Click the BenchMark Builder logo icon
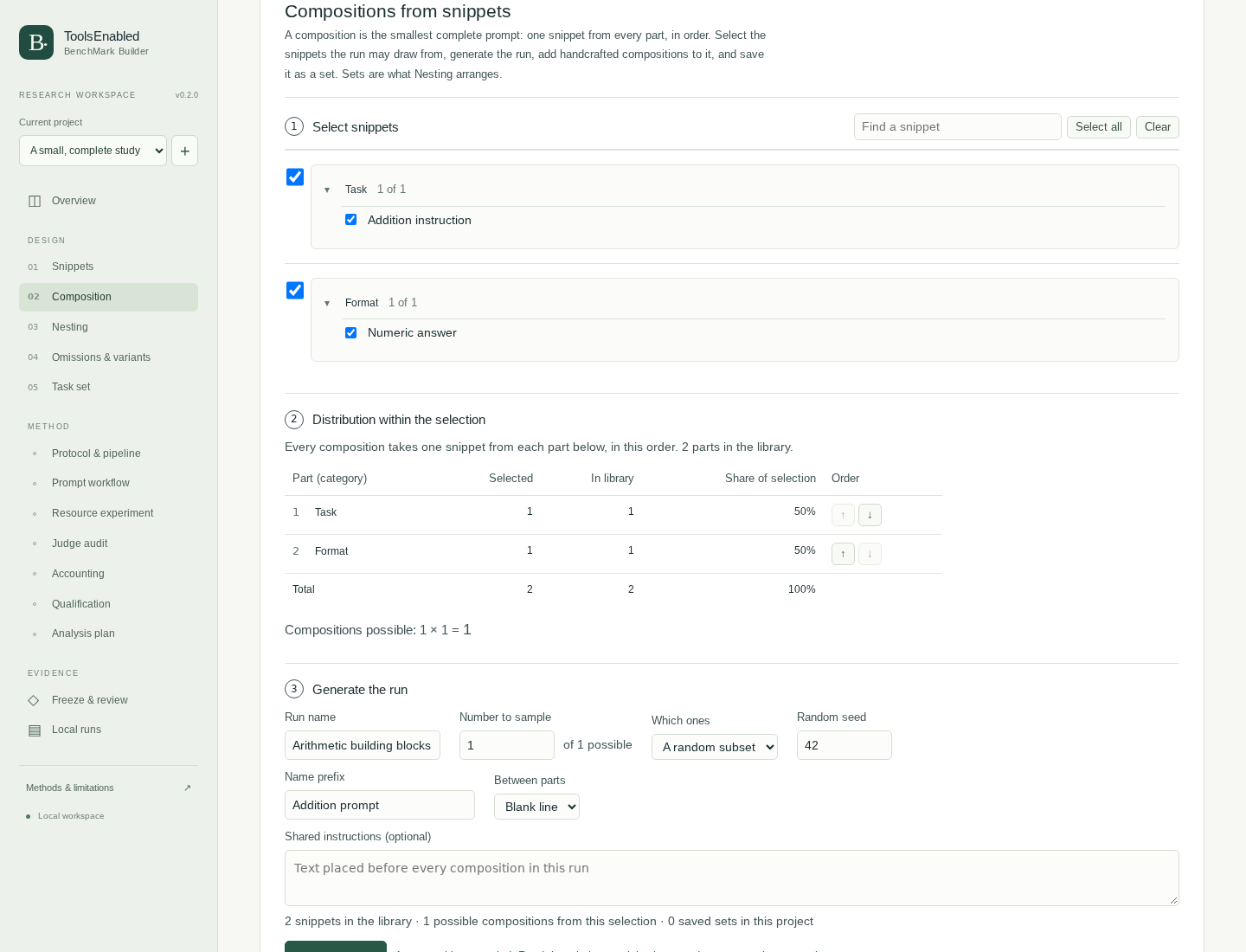Screen dimensions: 1246x952 coord(36,42)
